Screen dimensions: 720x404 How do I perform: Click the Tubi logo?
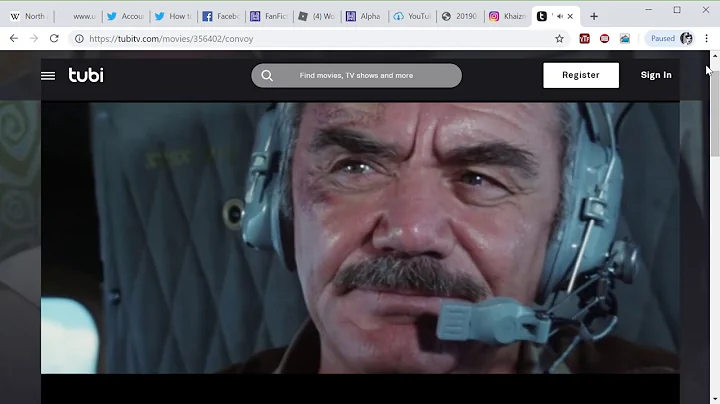[86, 75]
